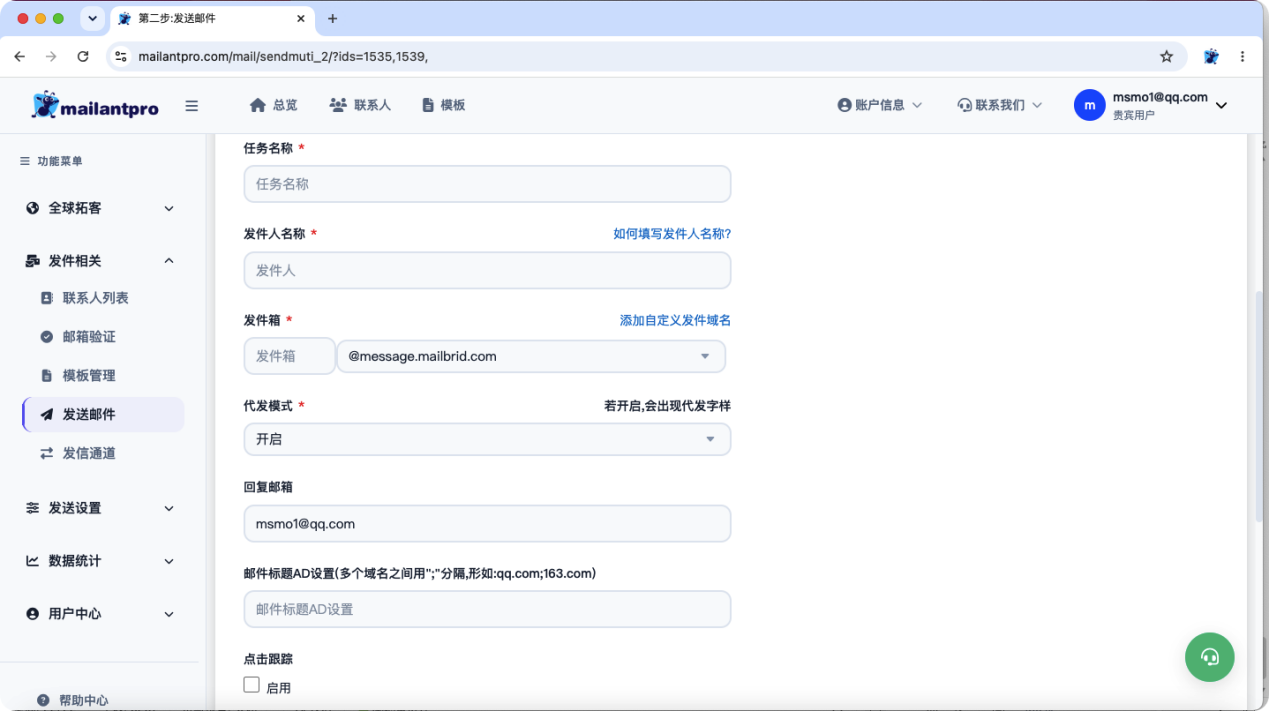
Task: Select the 第二步:发送邮件 browser tab
Action: [x=213, y=18]
